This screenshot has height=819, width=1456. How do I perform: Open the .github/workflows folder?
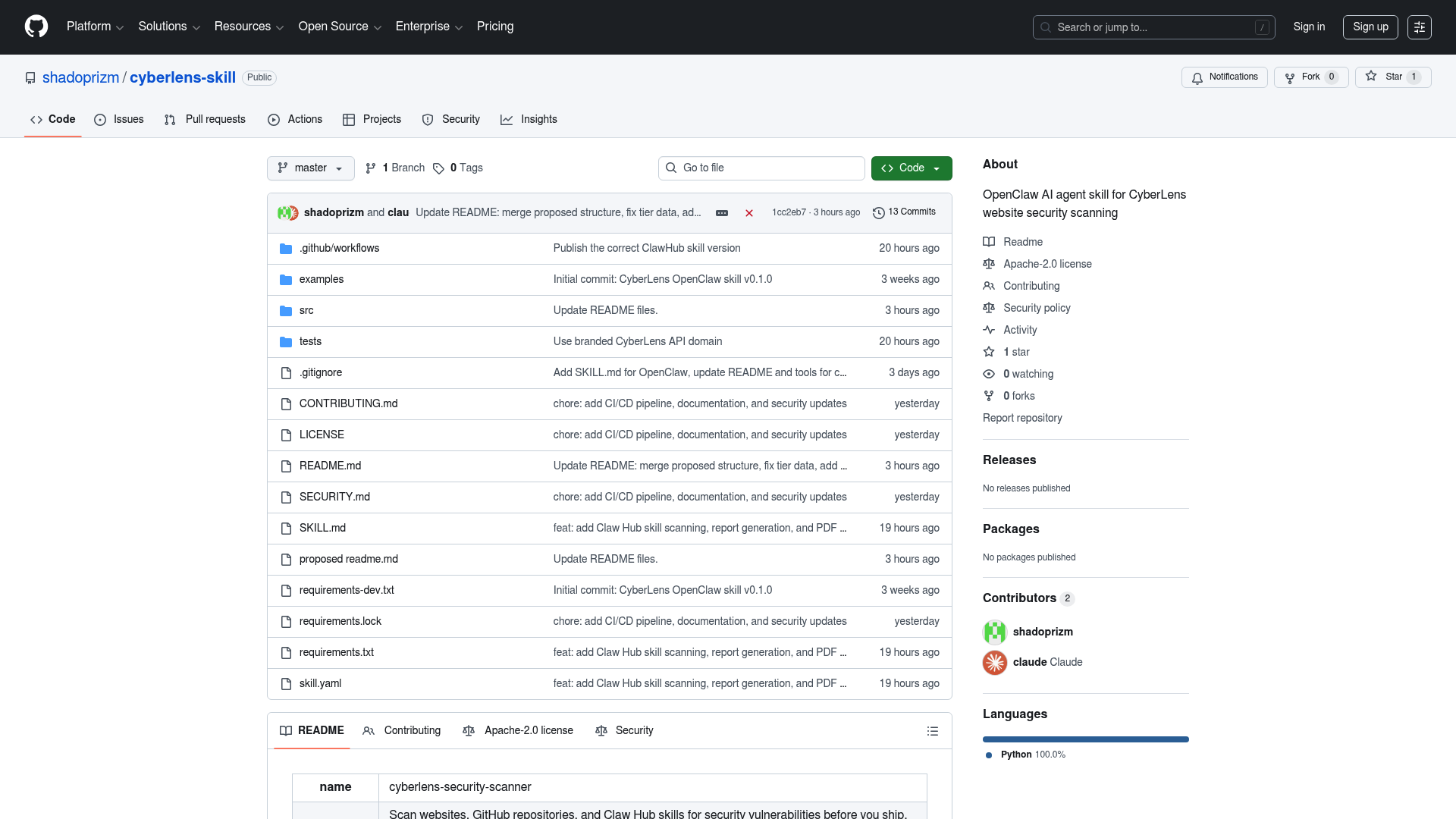pyautogui.click(x=339, y=248)
